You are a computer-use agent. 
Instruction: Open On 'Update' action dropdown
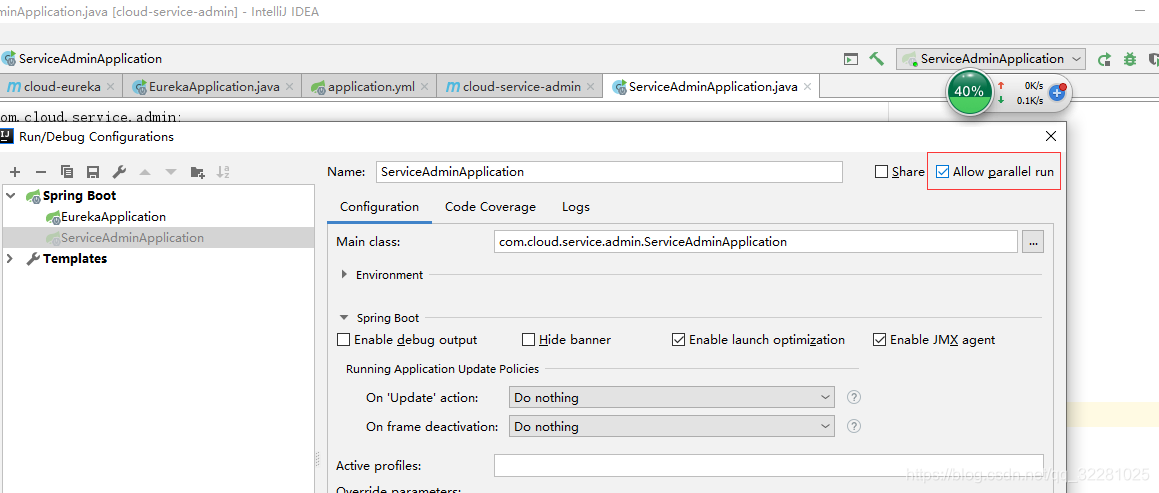(x=671, y=397)
